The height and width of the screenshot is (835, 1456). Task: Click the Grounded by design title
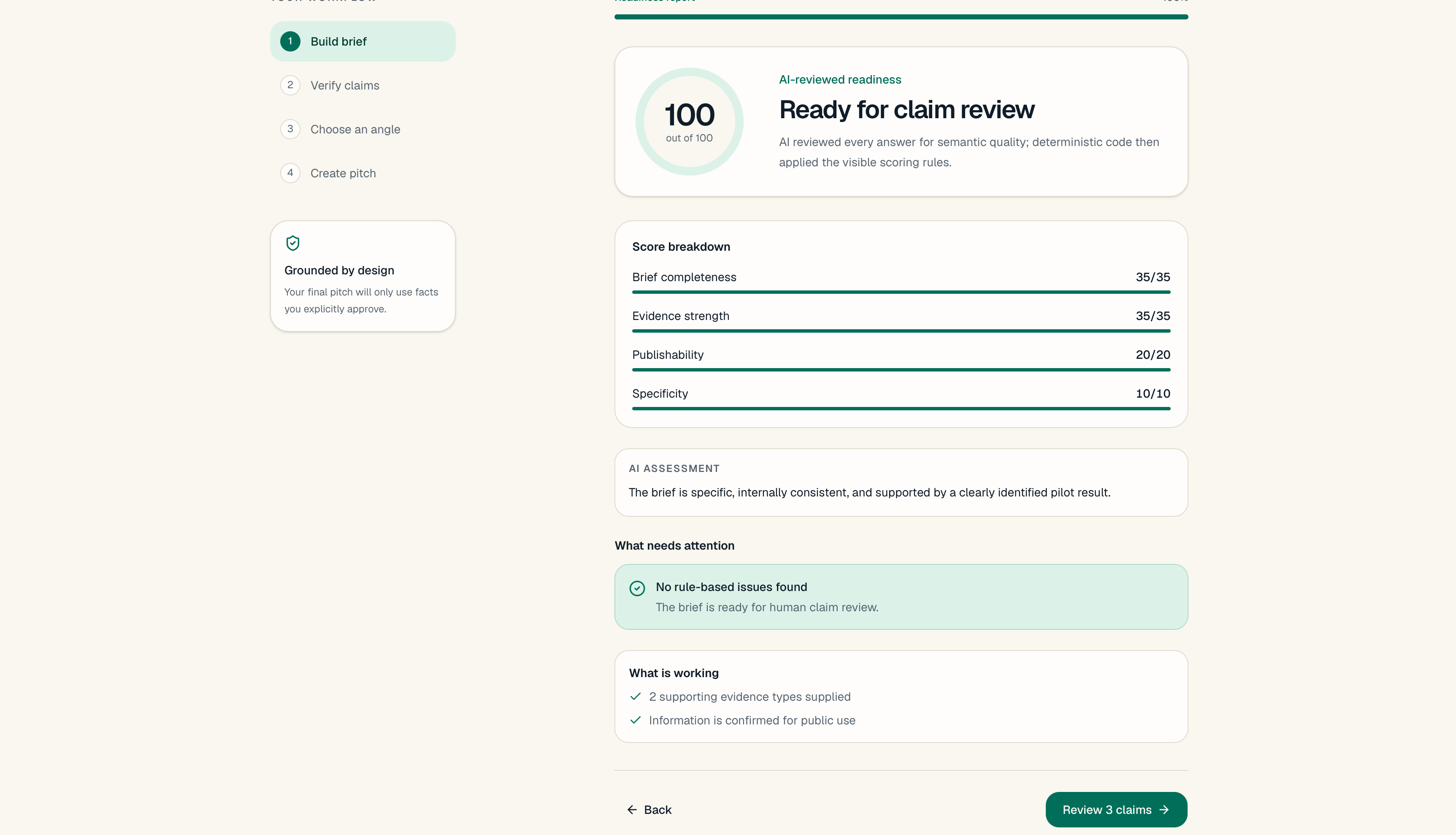tap(339, 270)
